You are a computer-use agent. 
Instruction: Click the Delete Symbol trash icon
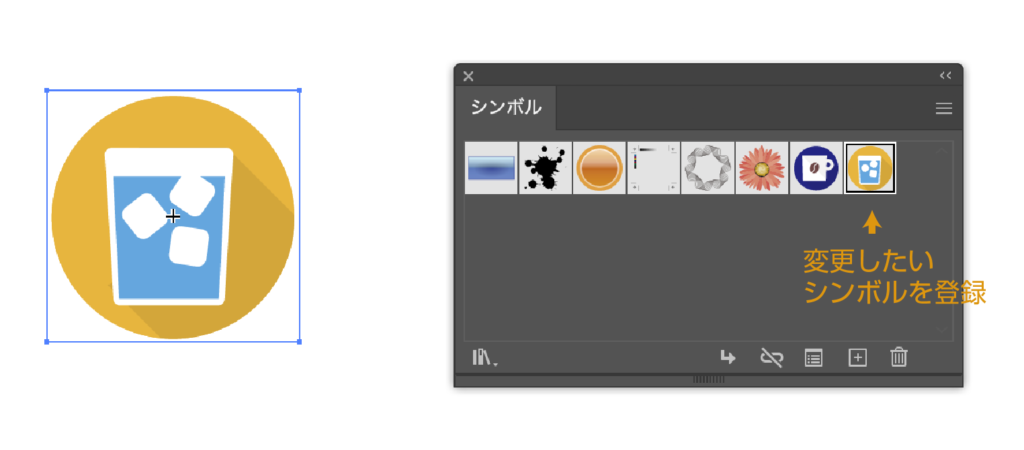click(899, 357)
